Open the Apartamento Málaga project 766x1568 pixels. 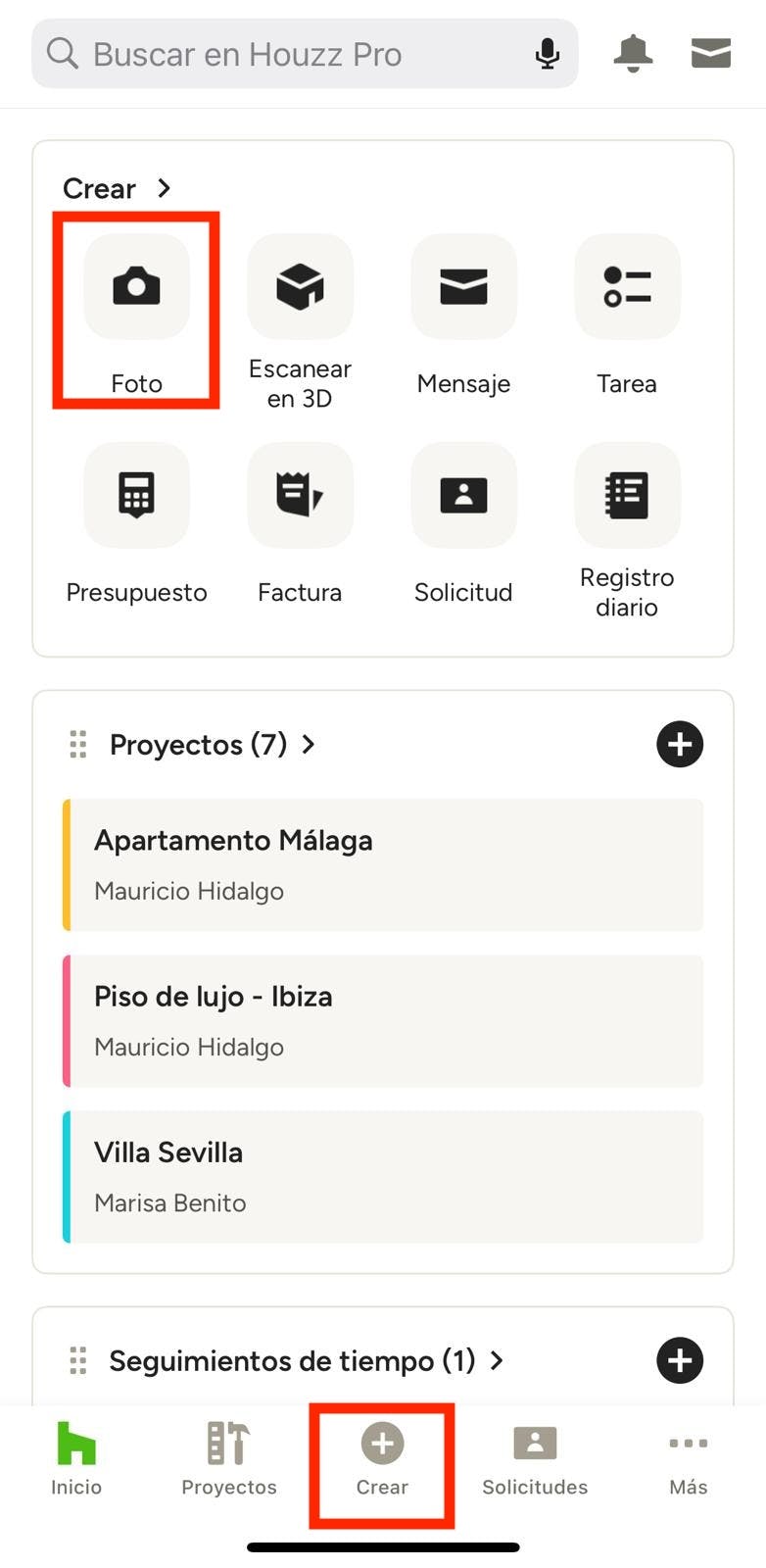tap(383, 864)
